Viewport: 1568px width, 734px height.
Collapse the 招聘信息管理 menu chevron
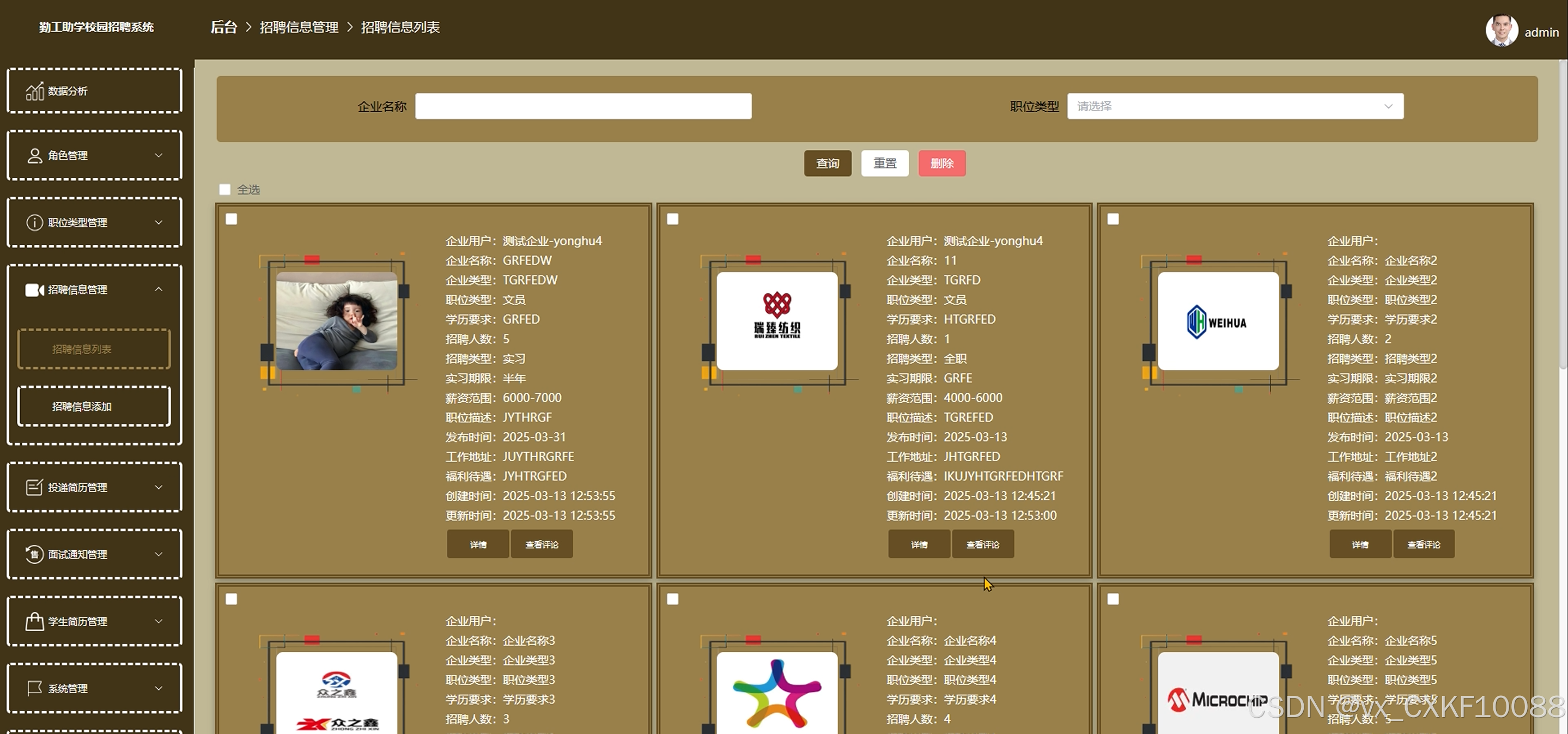(159, 290)
